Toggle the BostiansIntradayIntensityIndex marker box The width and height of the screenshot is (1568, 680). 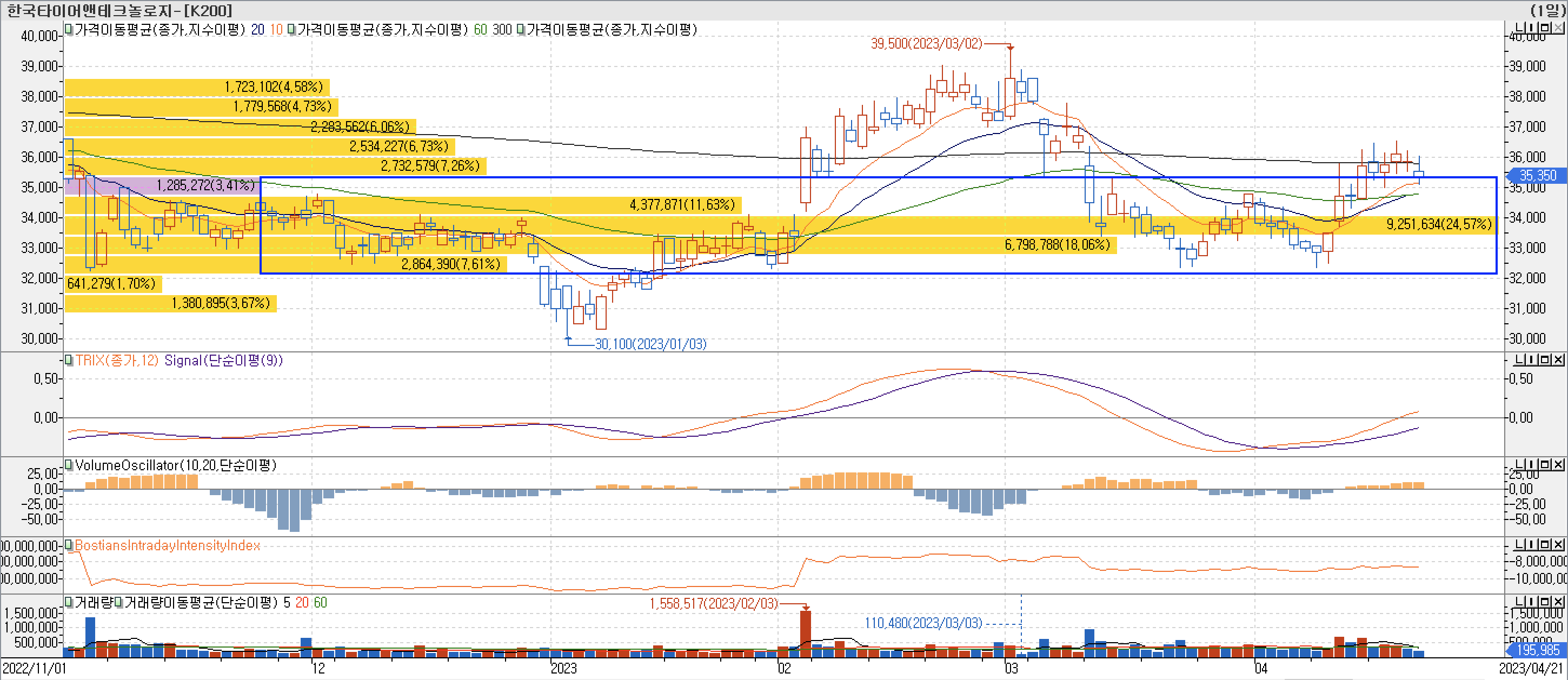69,545
